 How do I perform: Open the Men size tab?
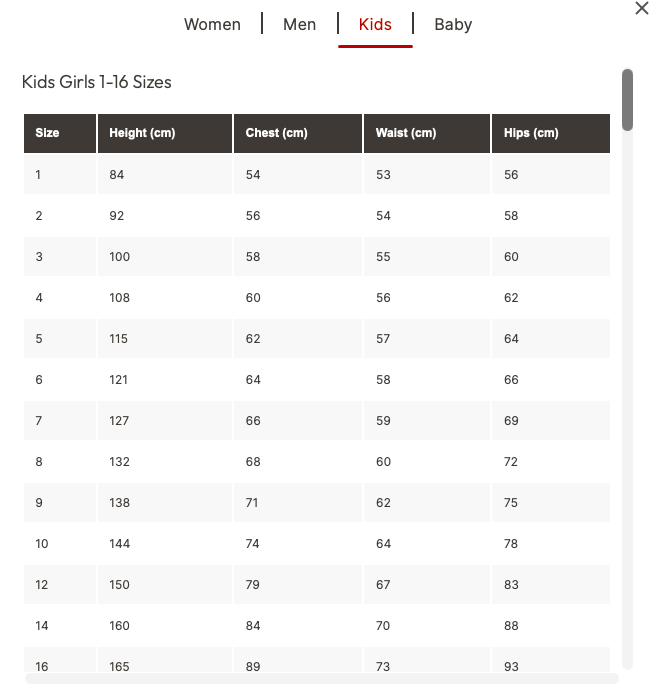299,24
